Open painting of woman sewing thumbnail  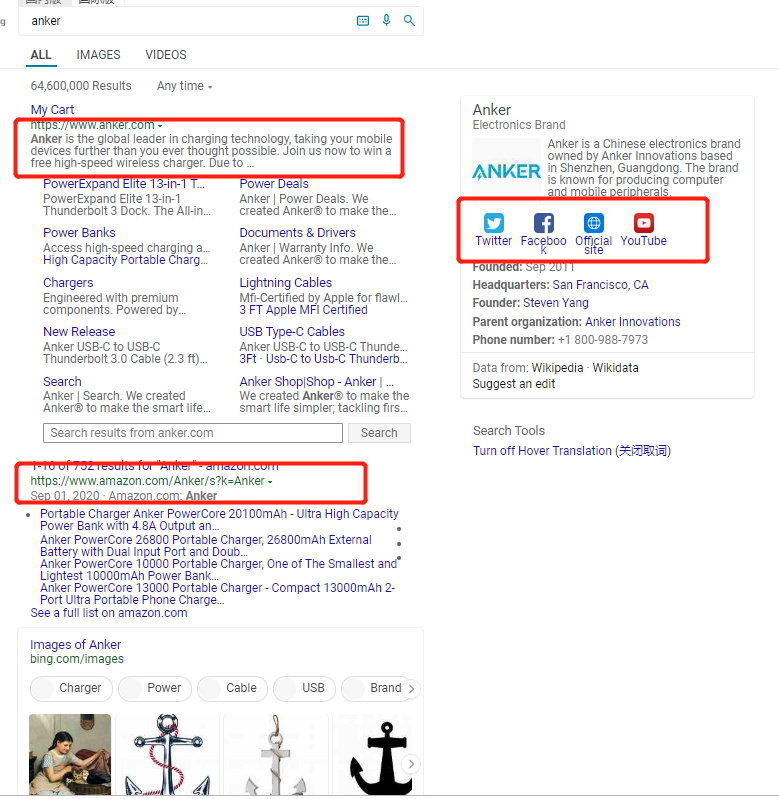[x=70, y=754]
